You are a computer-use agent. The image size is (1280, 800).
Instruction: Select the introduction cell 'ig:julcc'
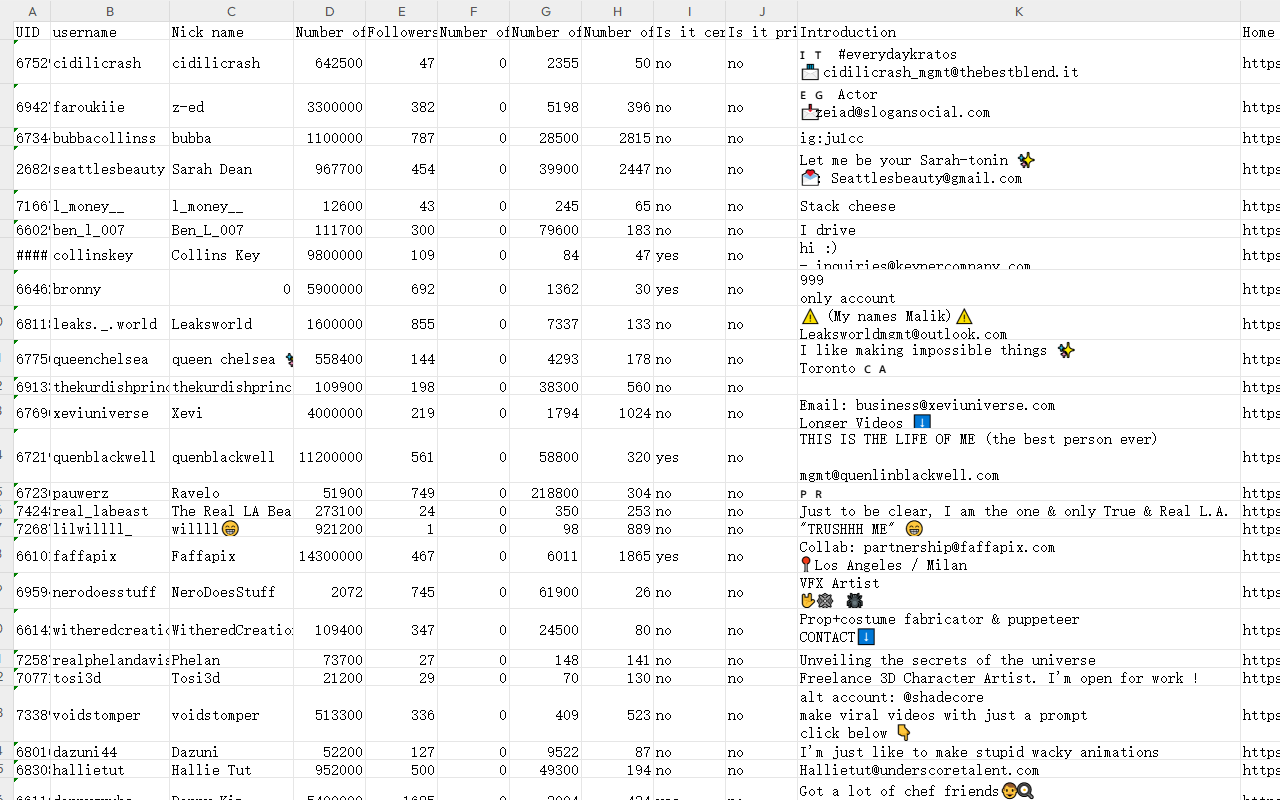(1018, 138)
